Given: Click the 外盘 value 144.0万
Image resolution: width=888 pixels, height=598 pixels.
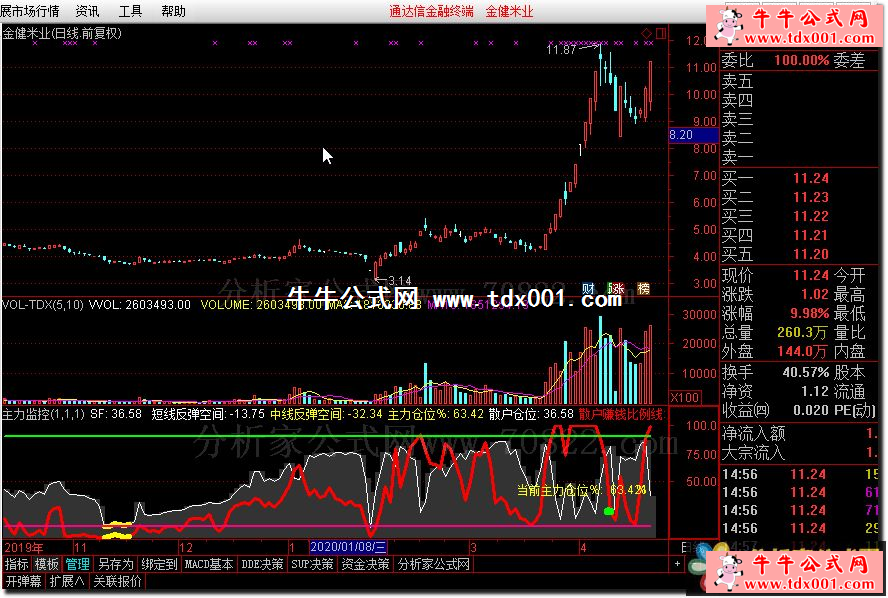Looking at the screenshot, I should (x=802, y=351).
